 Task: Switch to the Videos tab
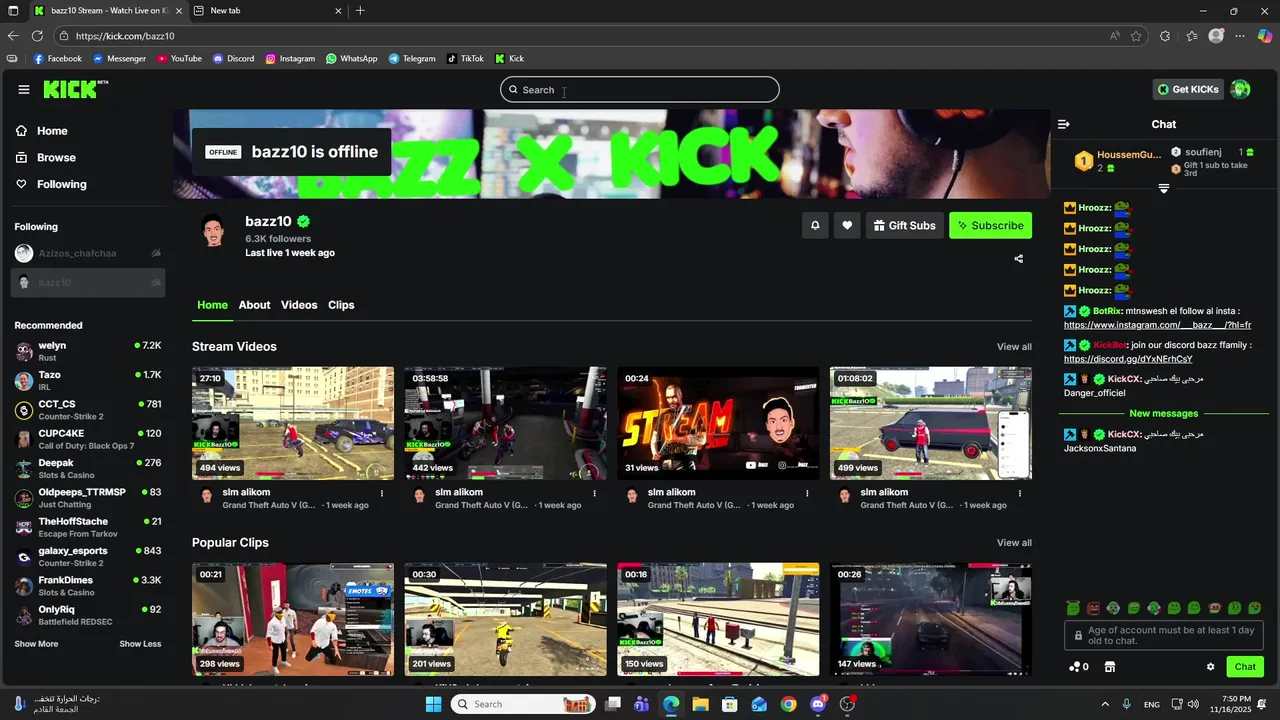click(299, 305)
